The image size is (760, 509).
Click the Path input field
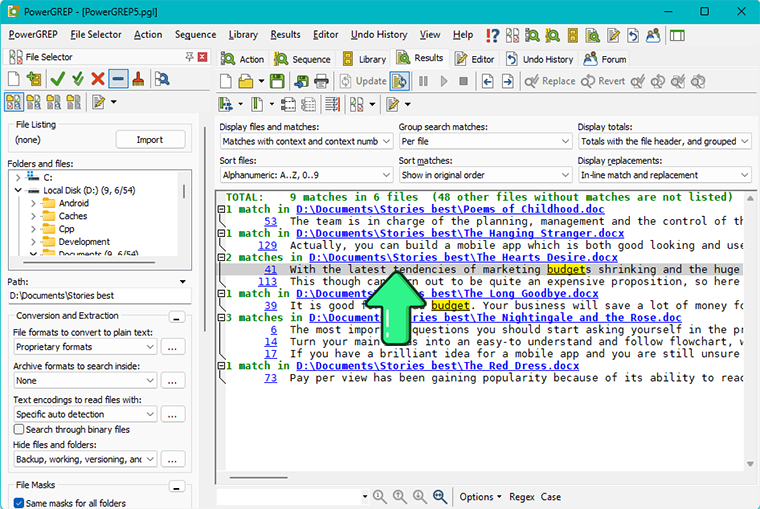coord(99,295)
